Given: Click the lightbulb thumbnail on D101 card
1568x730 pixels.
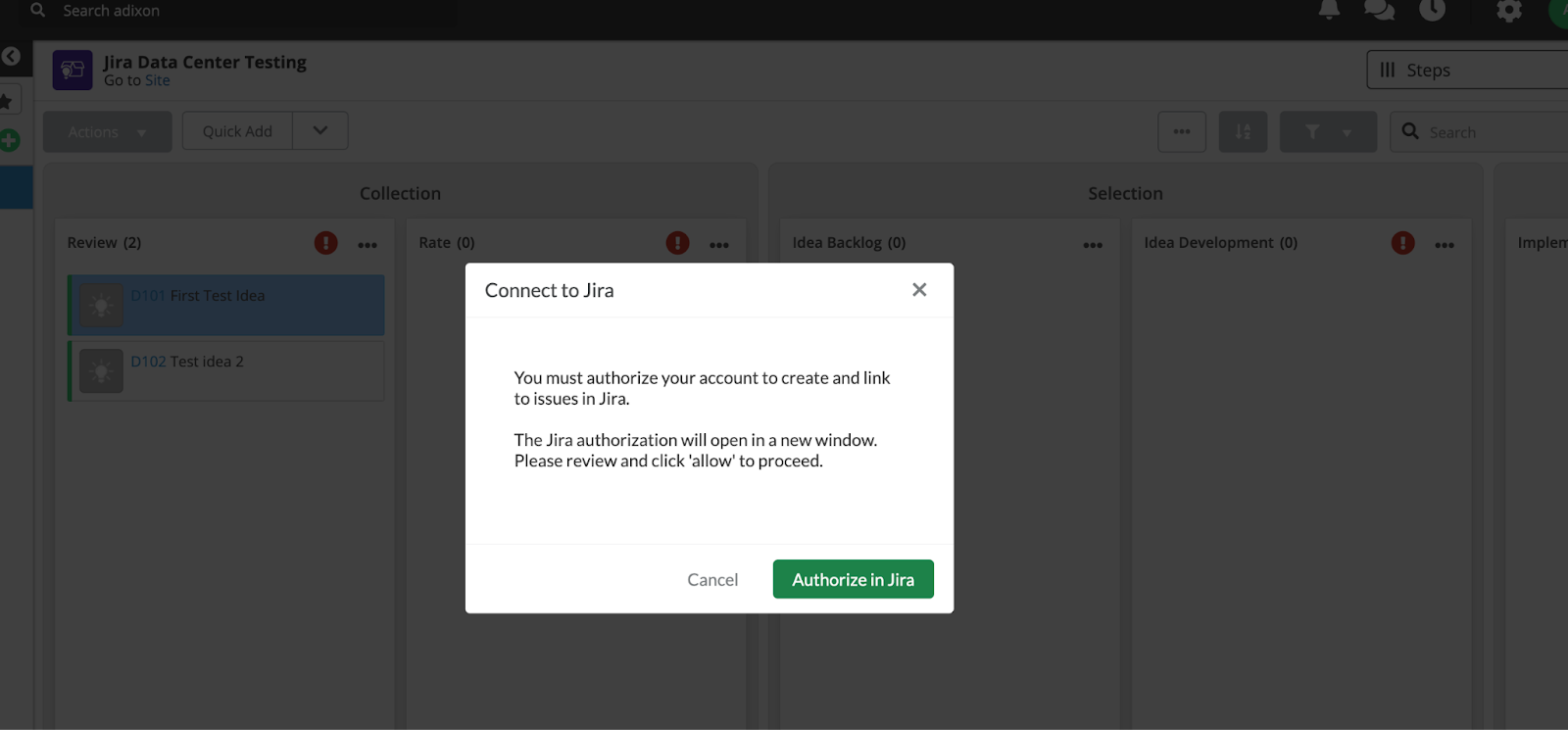Looking at the screenshot, I should click(x=101, y=306).
